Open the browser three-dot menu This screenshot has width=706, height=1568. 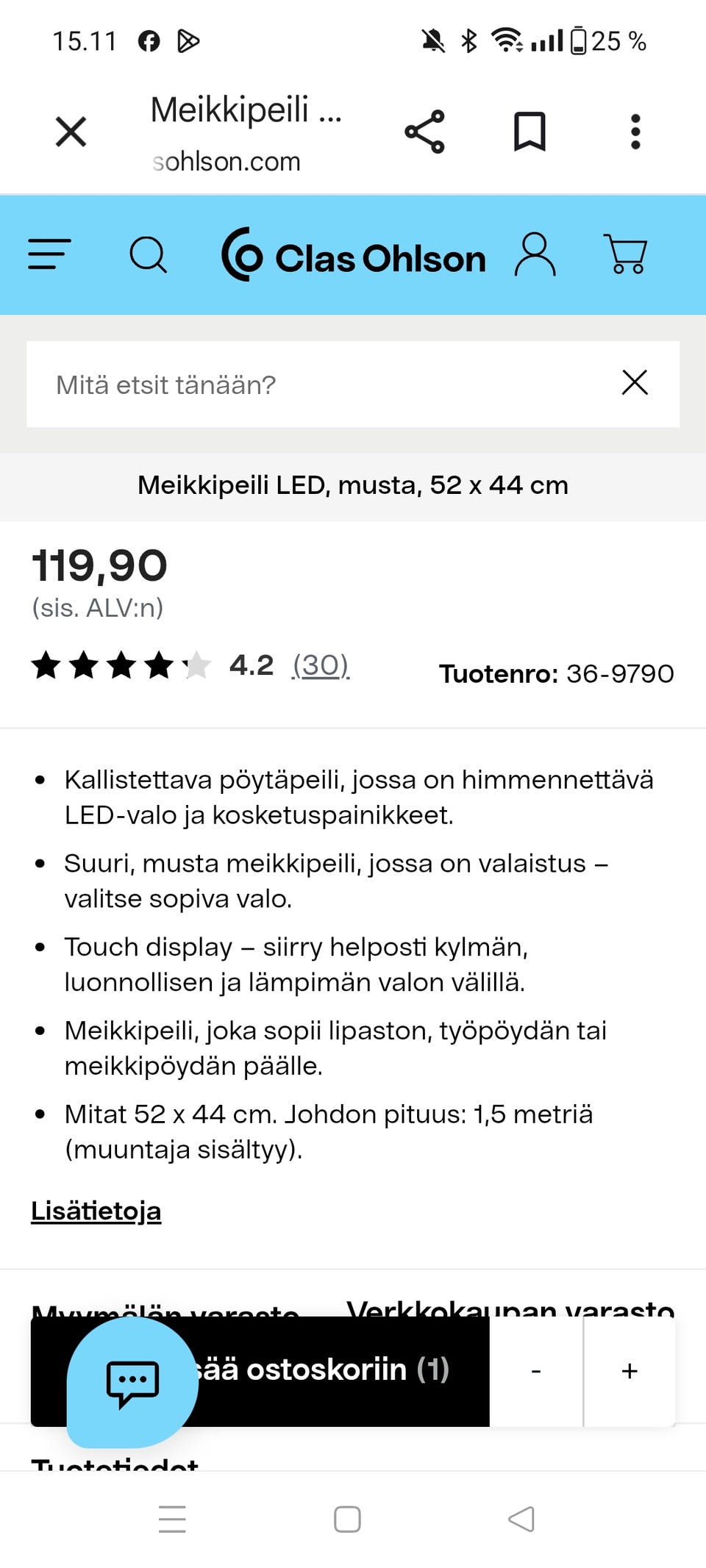coord(635,132)
